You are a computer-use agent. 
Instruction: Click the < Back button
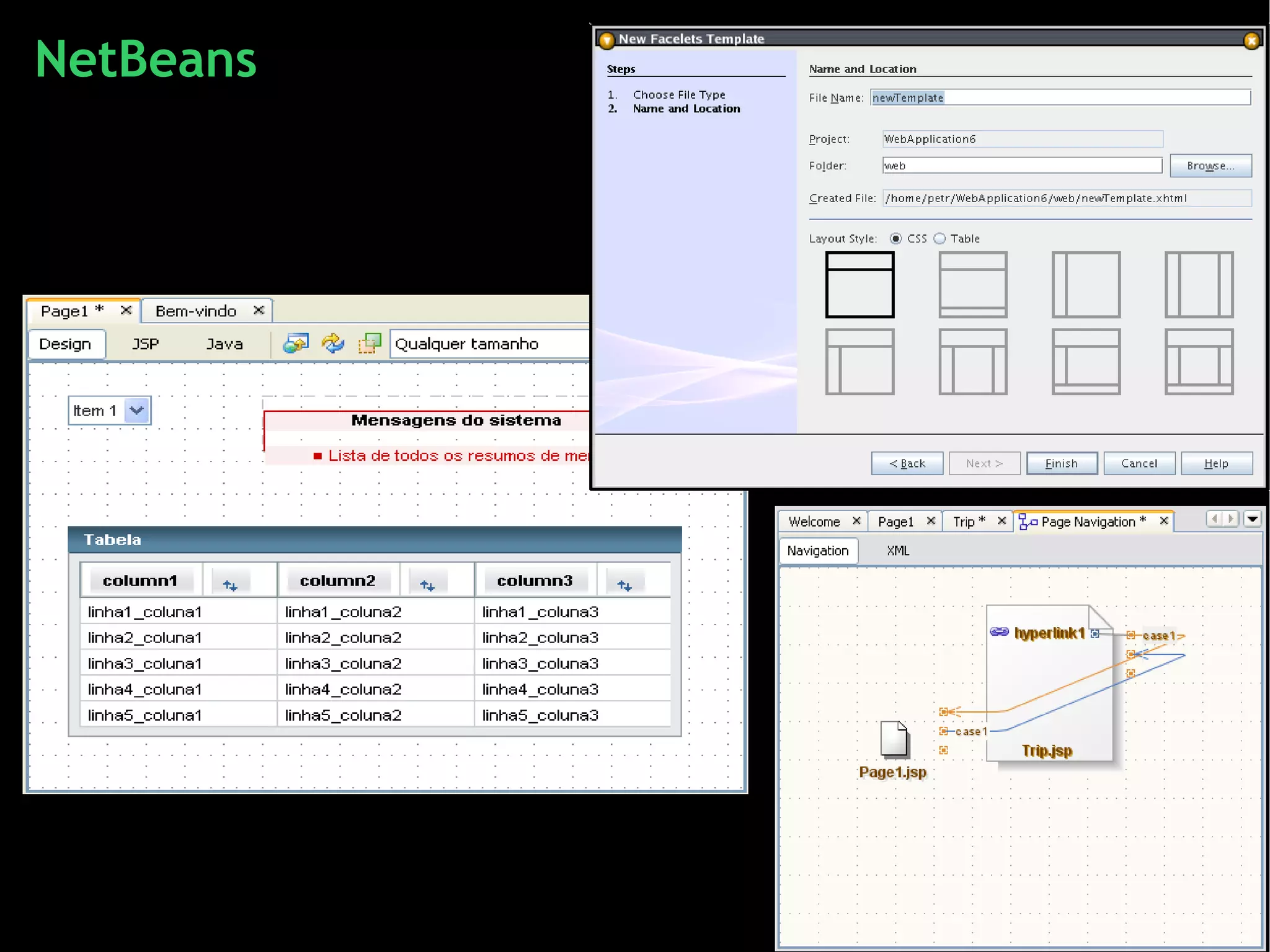tap(907, 463)
